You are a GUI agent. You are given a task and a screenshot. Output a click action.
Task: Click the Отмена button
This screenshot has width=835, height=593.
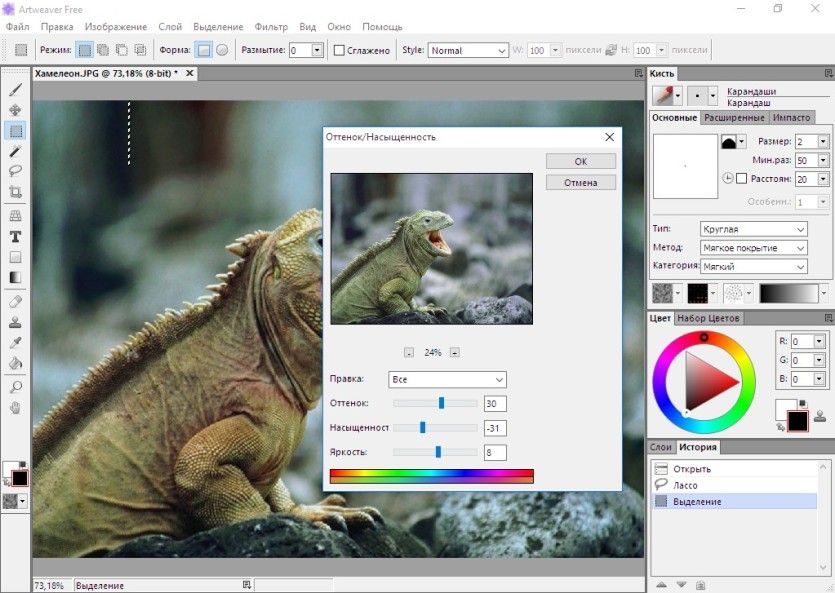580,183
